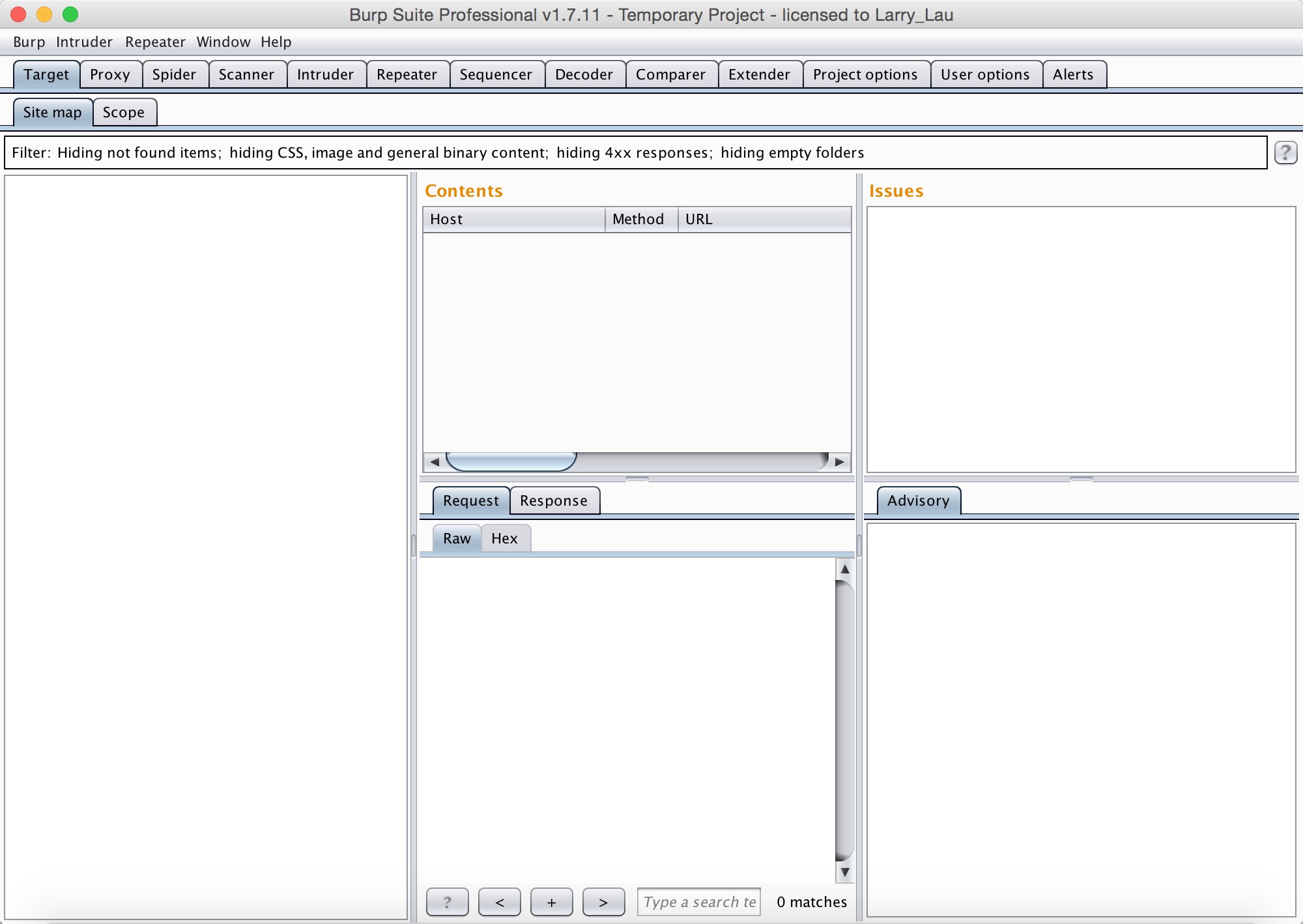Click up arrow of request vertical scrollbar

coord(844,569)
